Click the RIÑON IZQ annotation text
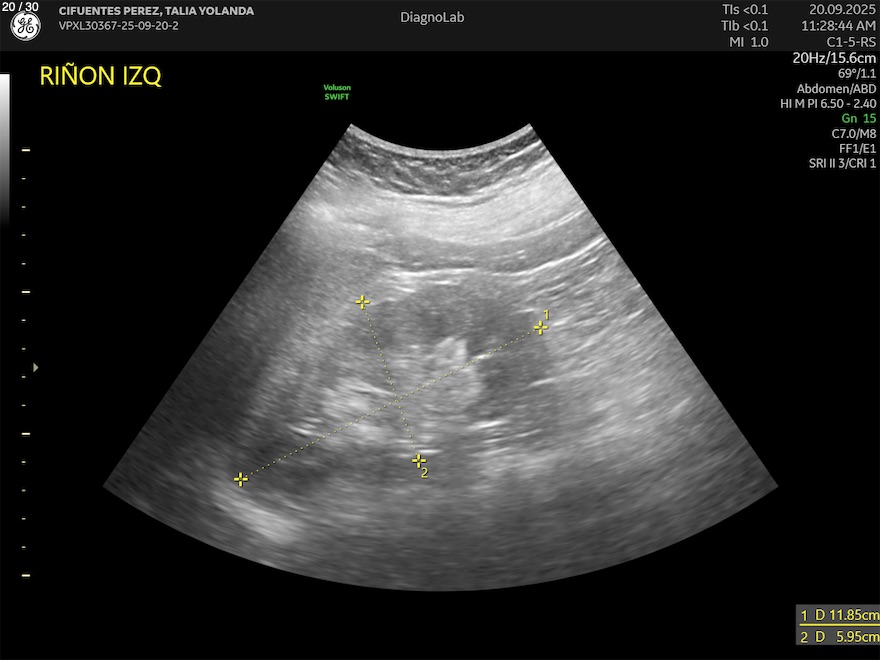 [x=100, y=77]
